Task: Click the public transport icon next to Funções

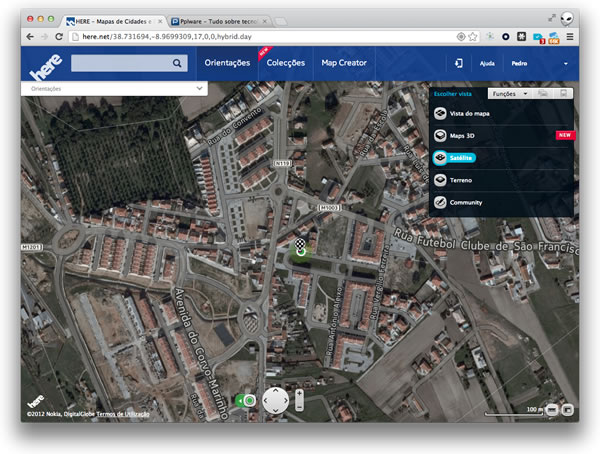Action: point(563,93)
